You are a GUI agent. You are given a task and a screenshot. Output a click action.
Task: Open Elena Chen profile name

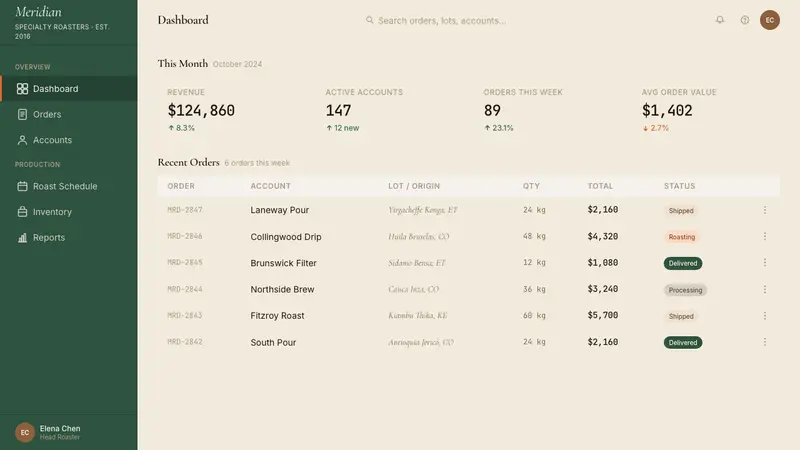pos(60,429)
